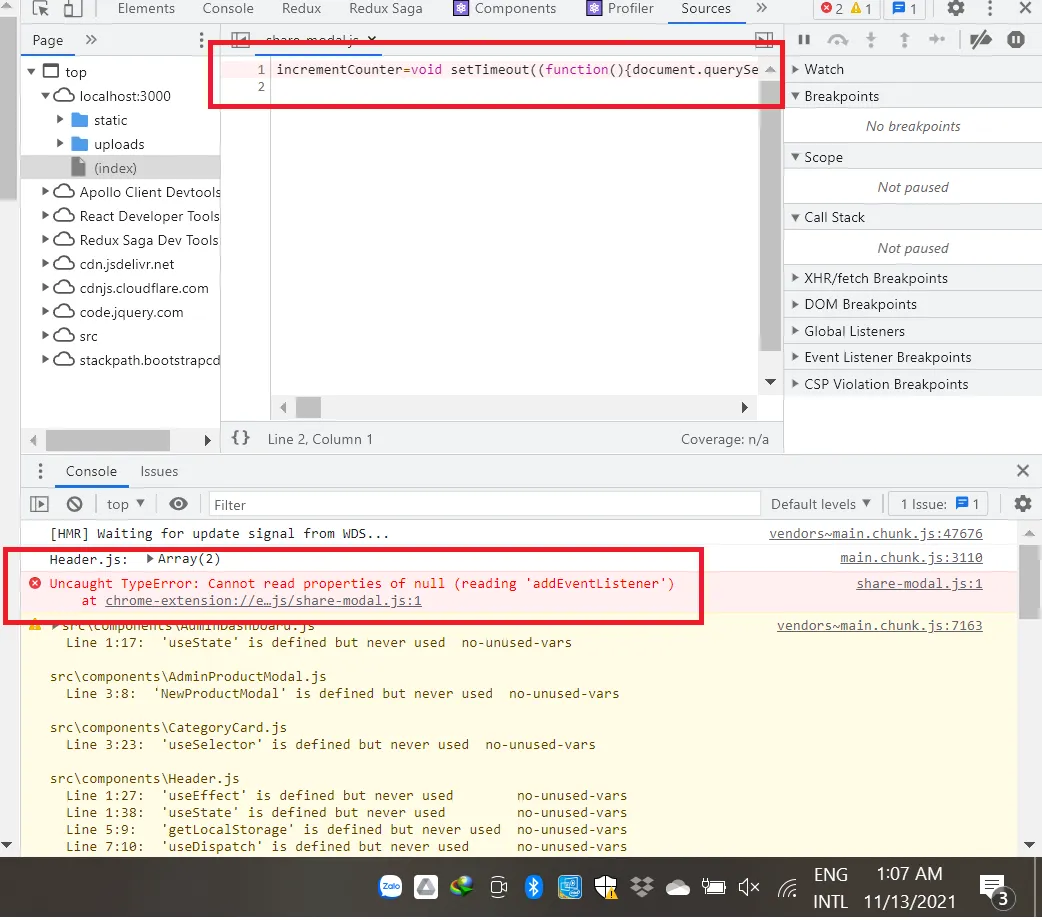Expand the uploads folder
The height and width of the screenshot is (920, 1042).
tap(60, 144)
